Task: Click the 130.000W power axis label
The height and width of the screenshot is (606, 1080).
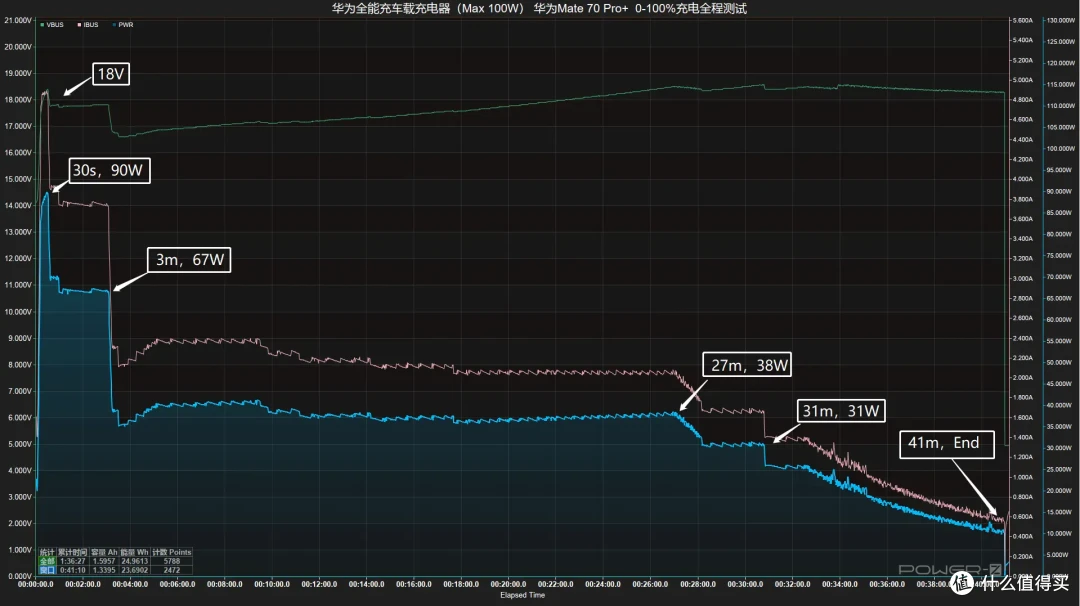Action: click(1061, 21)
